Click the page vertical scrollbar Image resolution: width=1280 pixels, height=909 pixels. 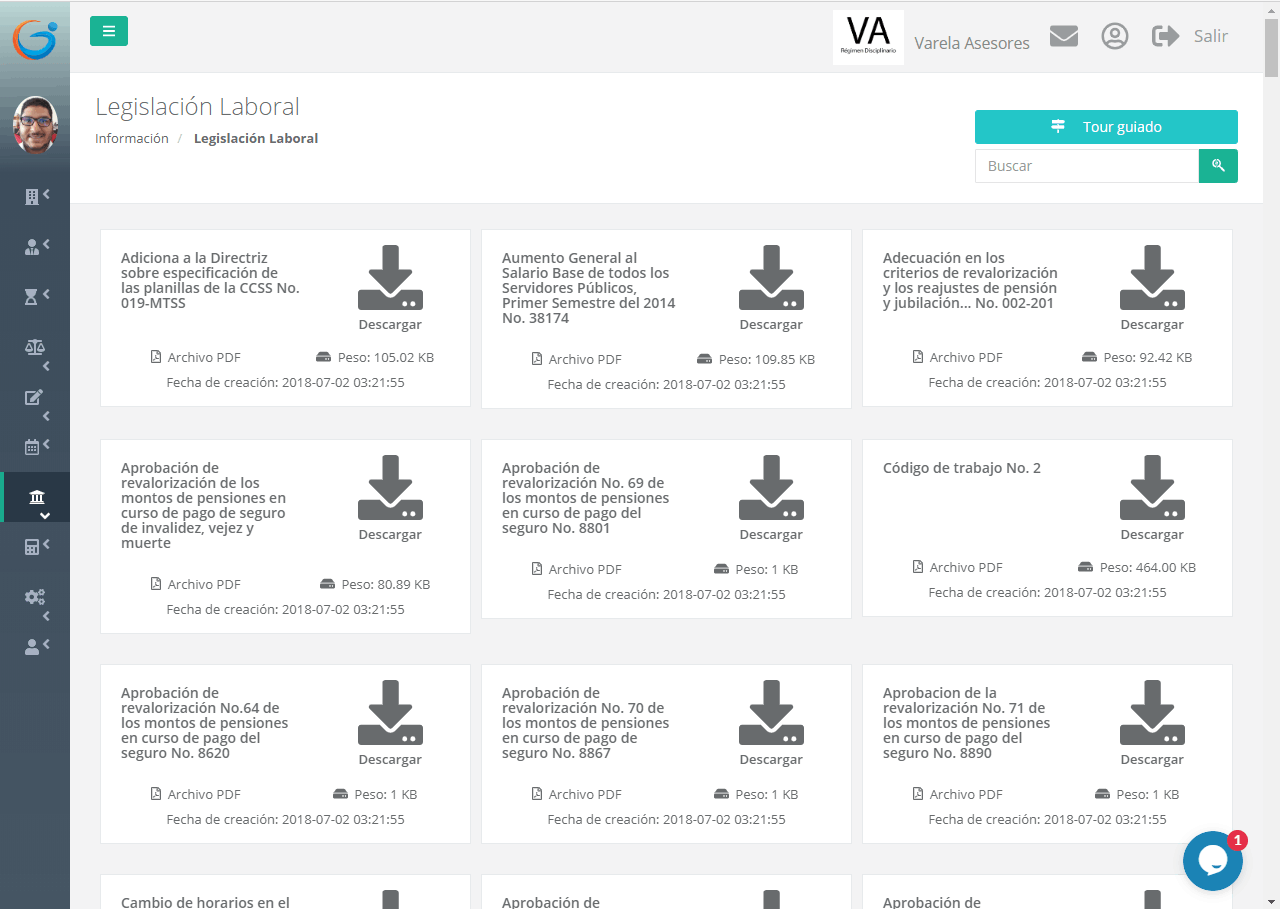[1271, 50]
